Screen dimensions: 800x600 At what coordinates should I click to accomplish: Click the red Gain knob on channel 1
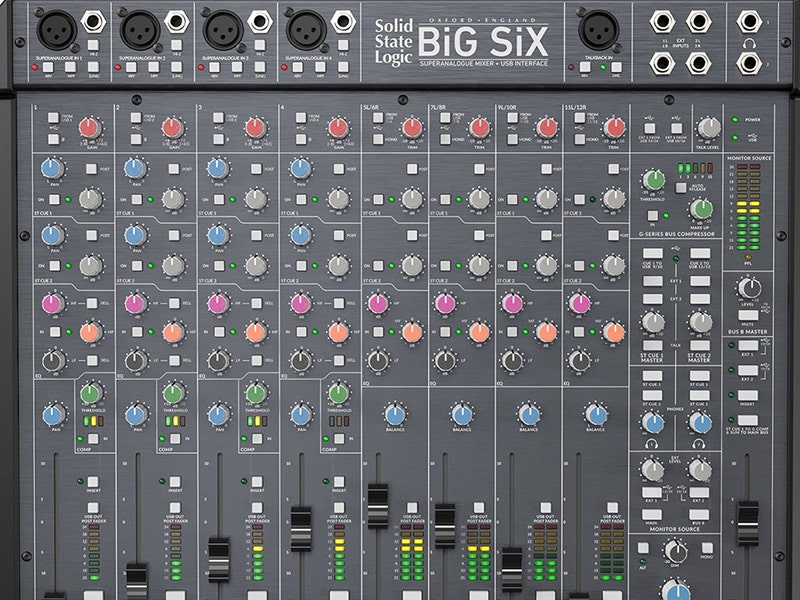90,128
